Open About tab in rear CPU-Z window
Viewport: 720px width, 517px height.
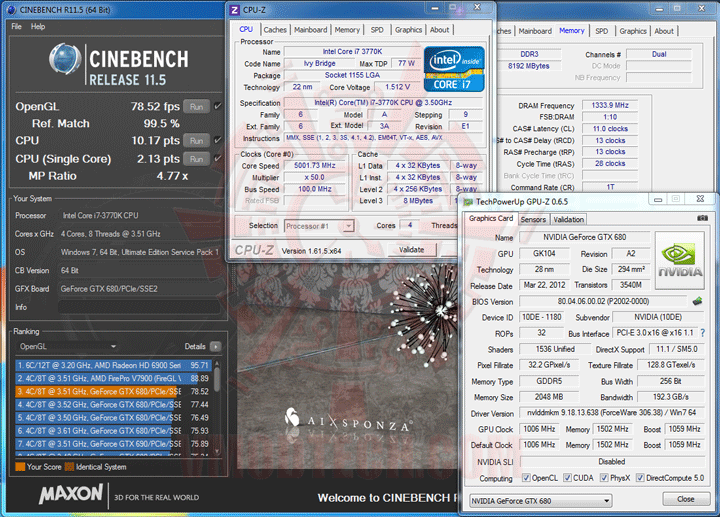pos(664,31)
